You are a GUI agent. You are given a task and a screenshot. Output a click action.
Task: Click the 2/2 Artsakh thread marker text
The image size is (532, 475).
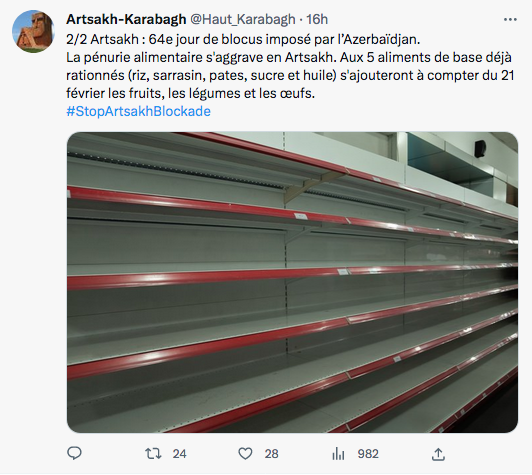coord(102,40)
